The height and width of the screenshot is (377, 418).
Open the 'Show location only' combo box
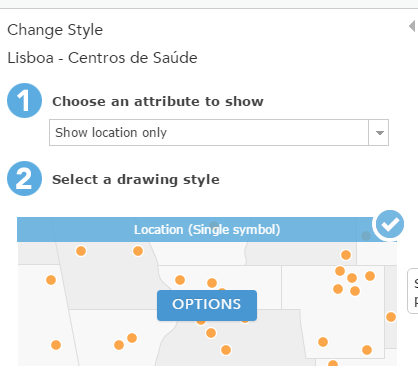coord(219,133)
